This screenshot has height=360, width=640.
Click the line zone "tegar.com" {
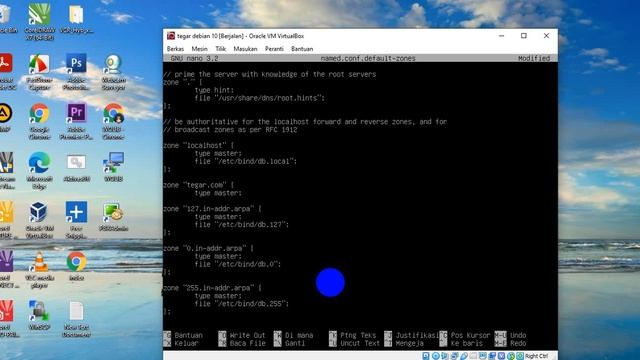click(198, 185)
